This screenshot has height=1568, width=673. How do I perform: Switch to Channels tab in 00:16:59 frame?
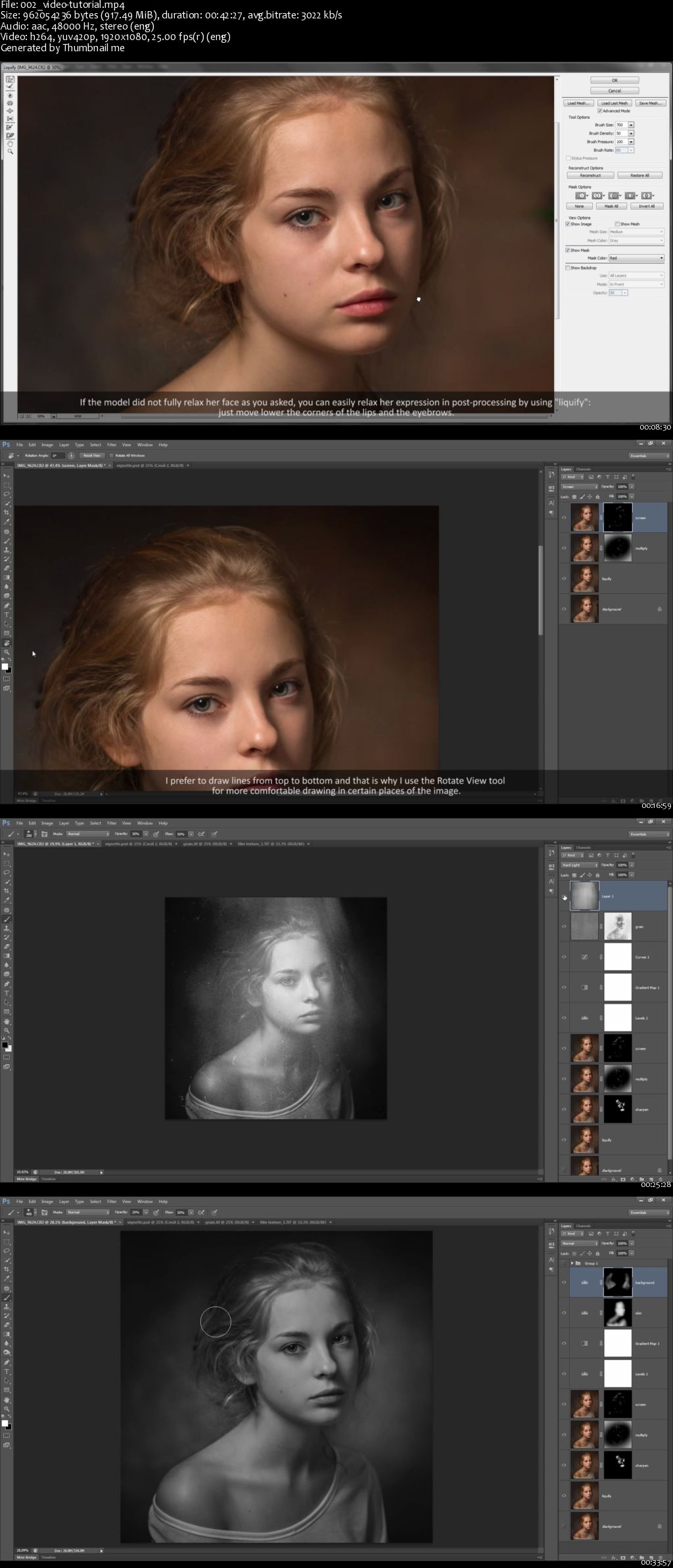[584, 469]
